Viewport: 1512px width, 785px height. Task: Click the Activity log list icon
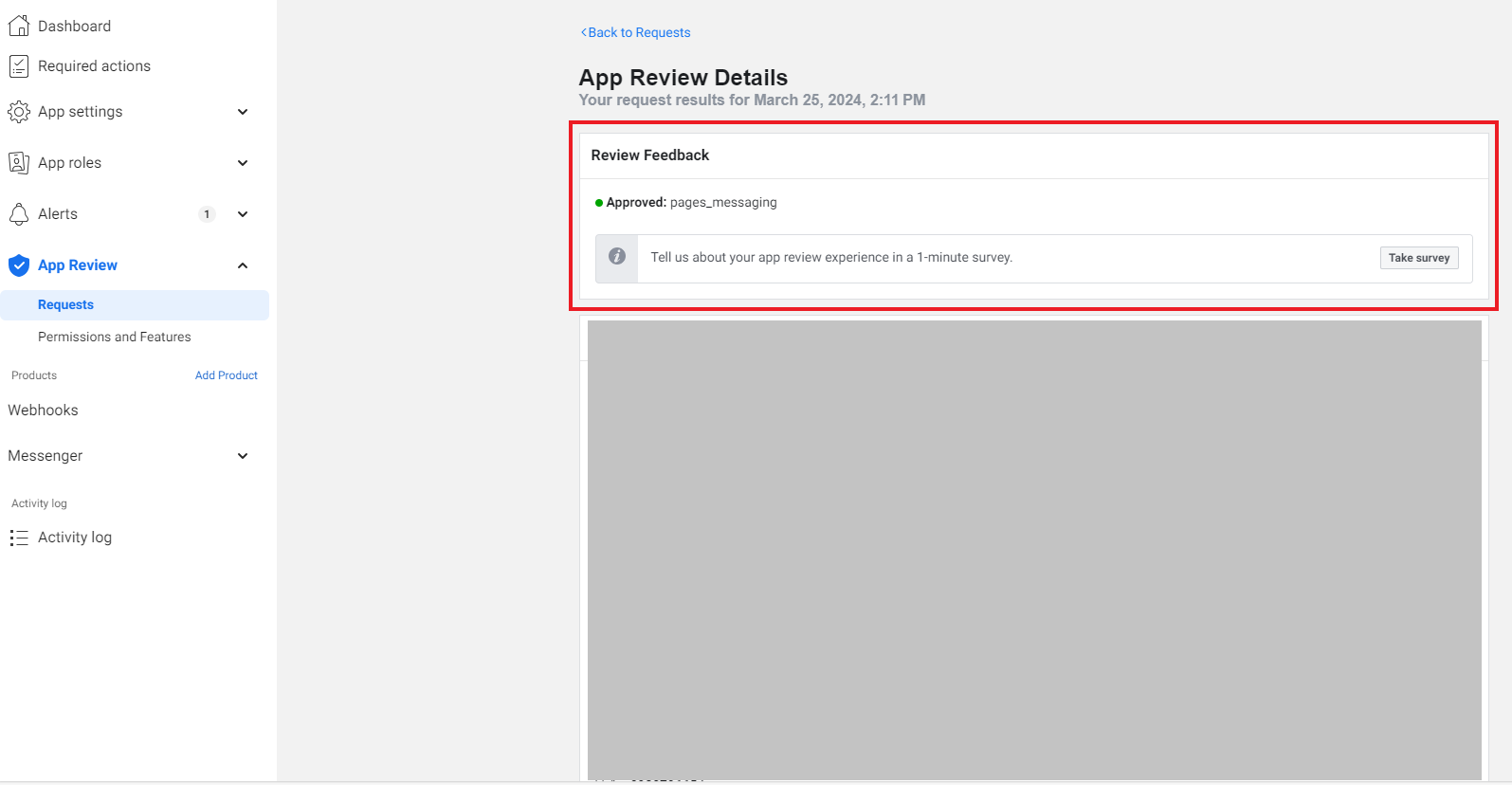(x=18, y=538)
